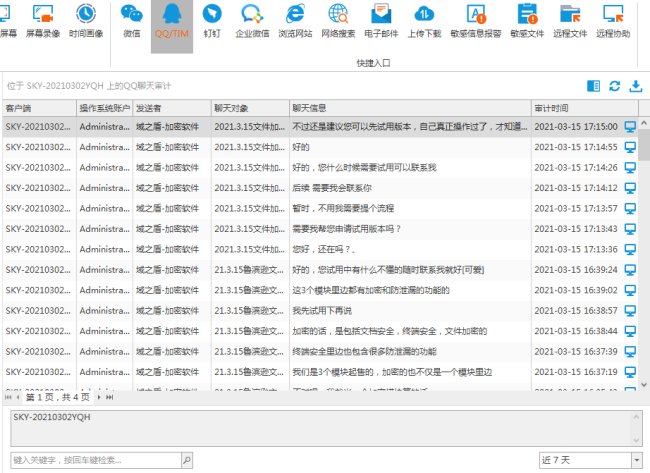Viewport: 650px width, 473px height.
Task: Click the keyword search magnifier button
Action: pos(187,460)
